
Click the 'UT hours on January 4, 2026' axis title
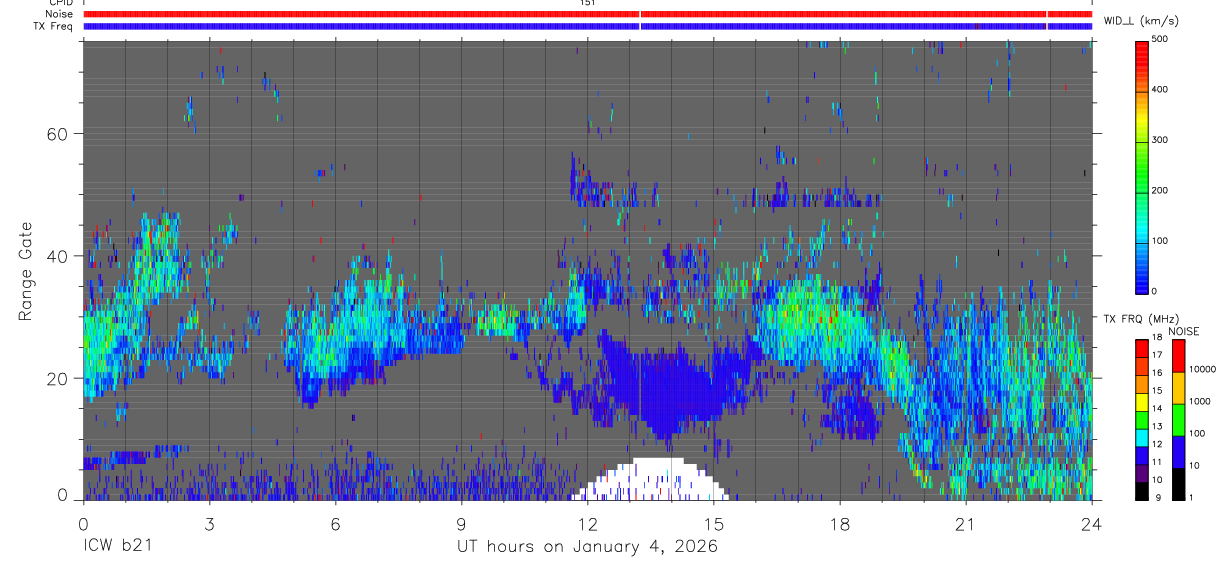587,548
